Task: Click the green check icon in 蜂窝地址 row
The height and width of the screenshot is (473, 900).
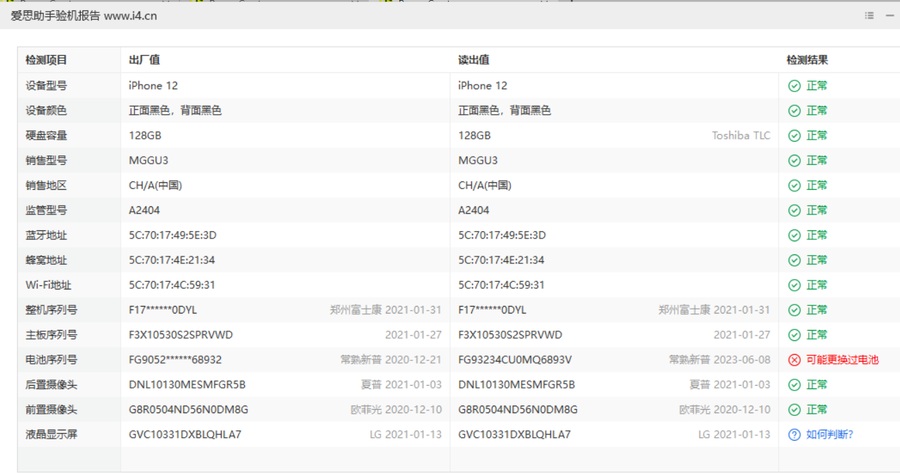Action: (x=794, y=261)
